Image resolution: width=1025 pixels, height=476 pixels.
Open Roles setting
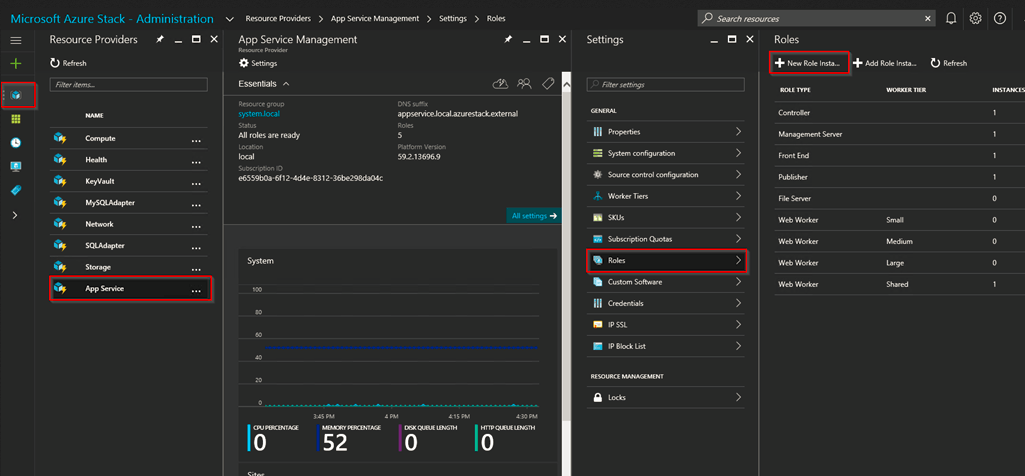(667, 260)
